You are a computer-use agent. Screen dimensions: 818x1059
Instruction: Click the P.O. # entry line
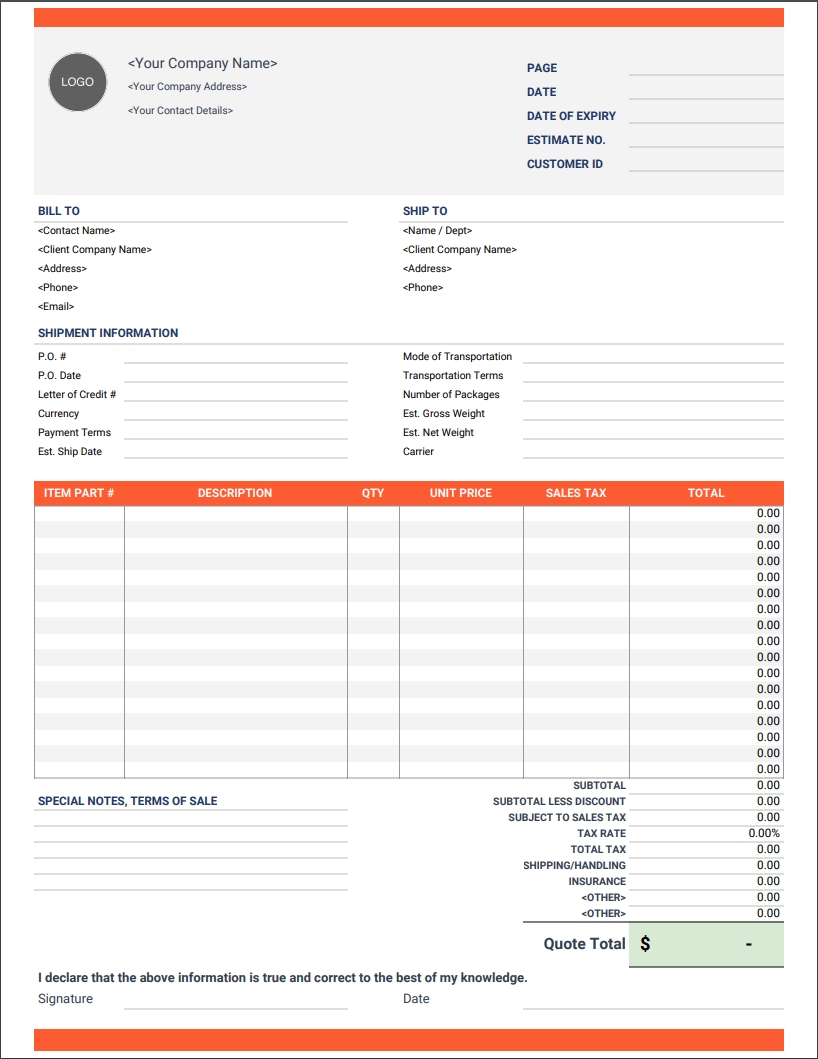[235, 360]
